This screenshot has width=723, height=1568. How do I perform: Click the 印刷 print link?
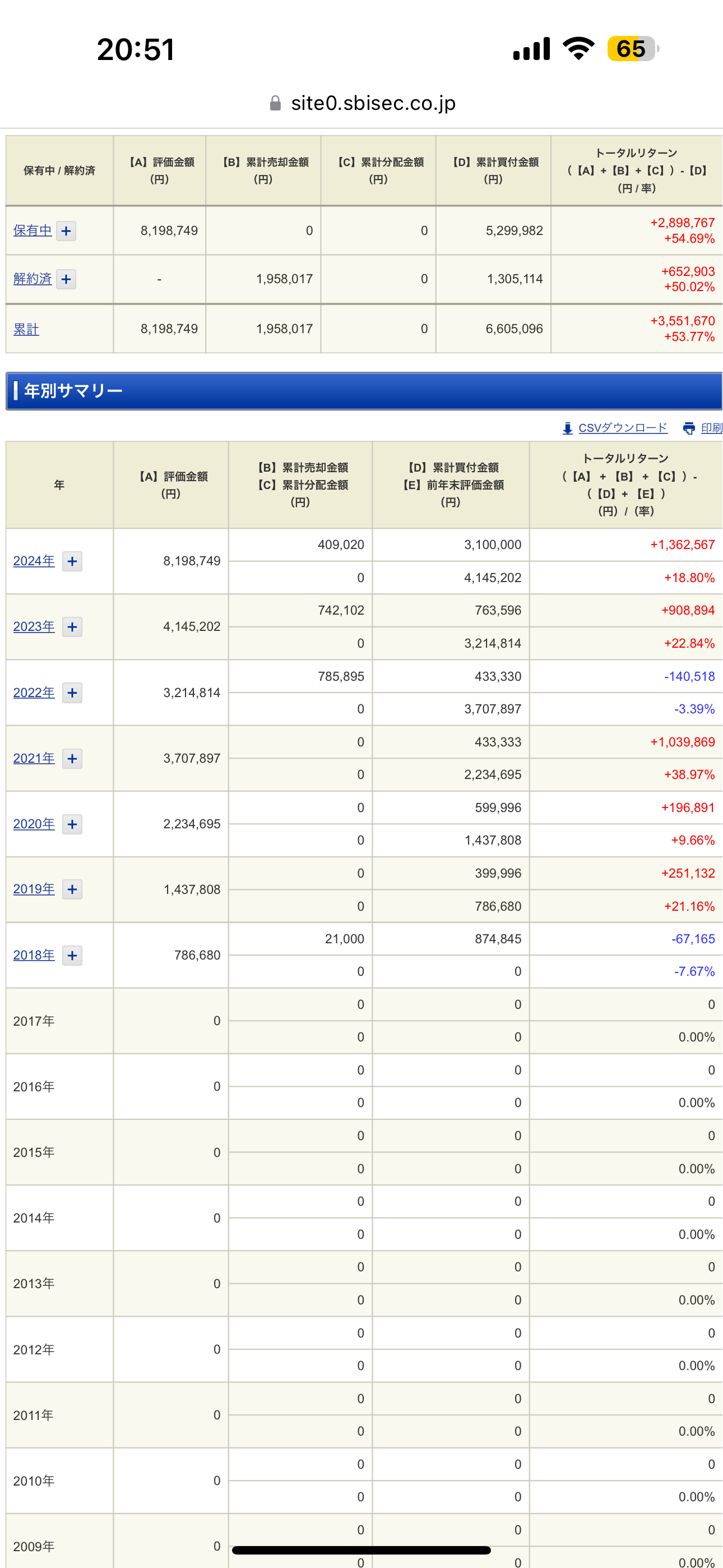click(x=711, y=428)
